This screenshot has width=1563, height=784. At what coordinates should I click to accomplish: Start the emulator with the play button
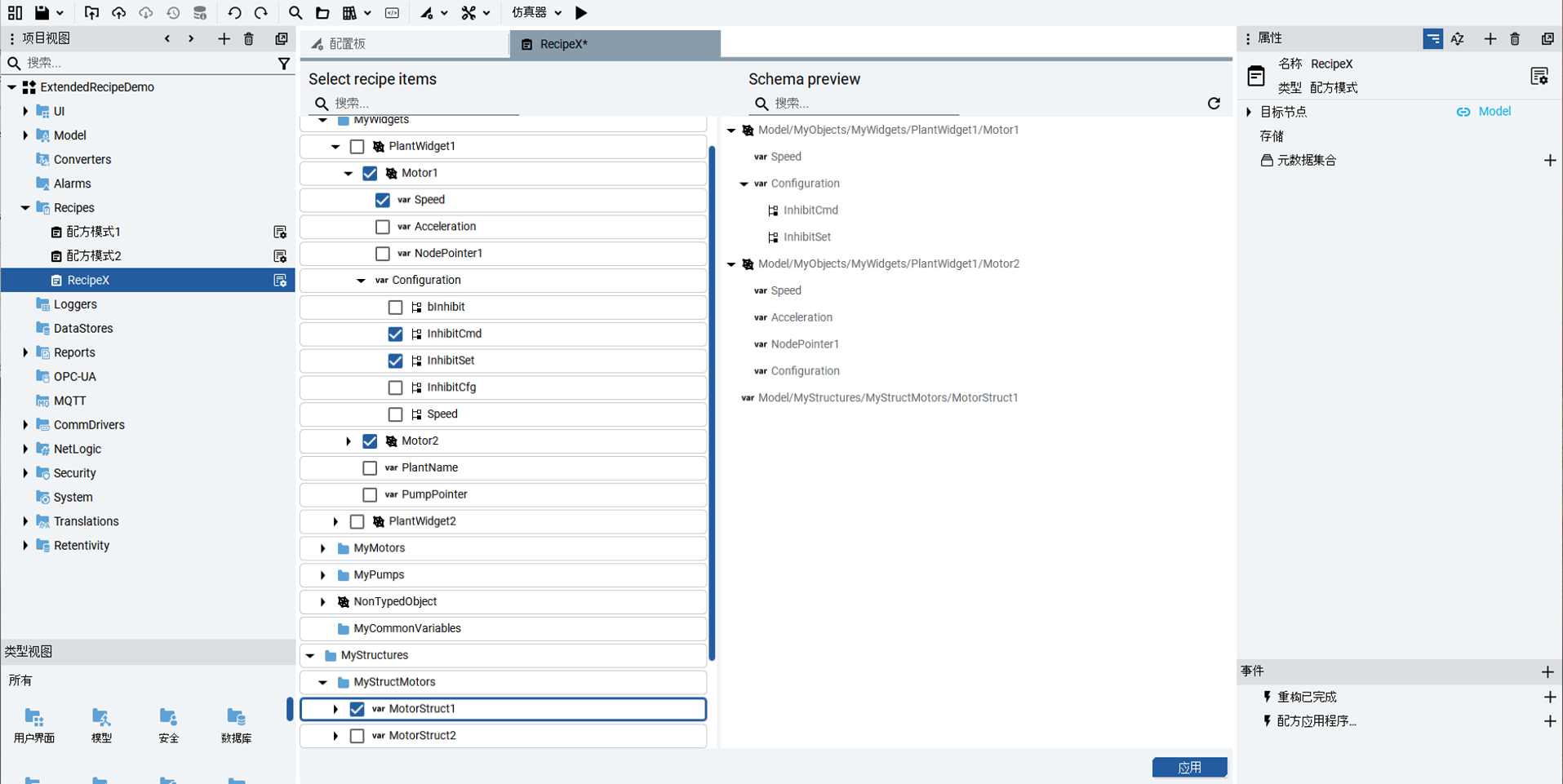pyautogui.click(x=581, y=13)
